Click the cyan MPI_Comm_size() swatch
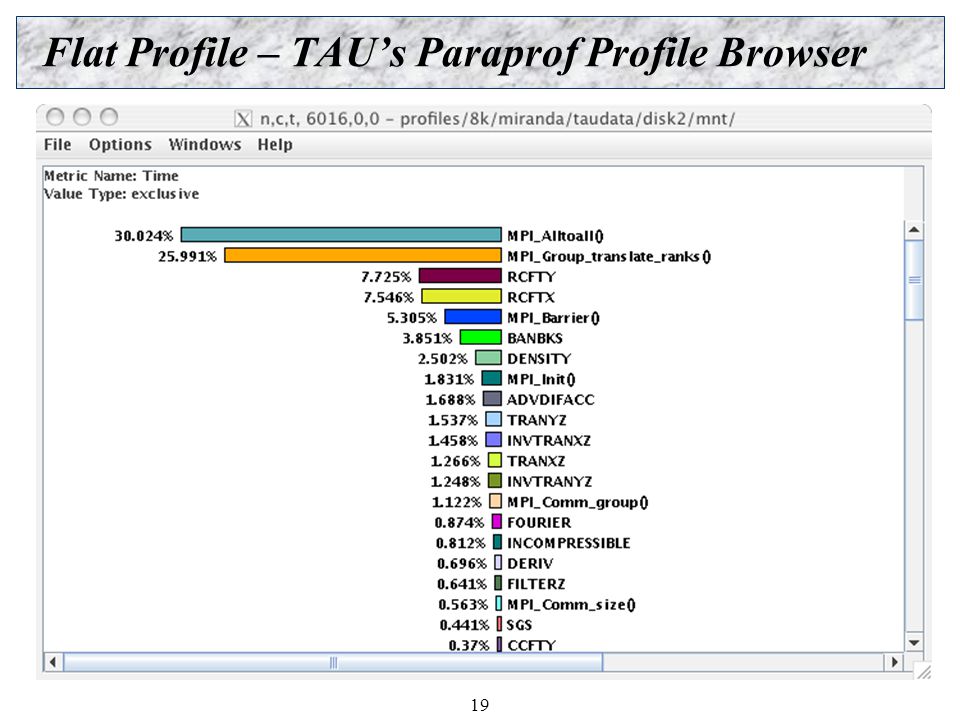This screenshot has width=960, height=720. [x=498, y=604]
